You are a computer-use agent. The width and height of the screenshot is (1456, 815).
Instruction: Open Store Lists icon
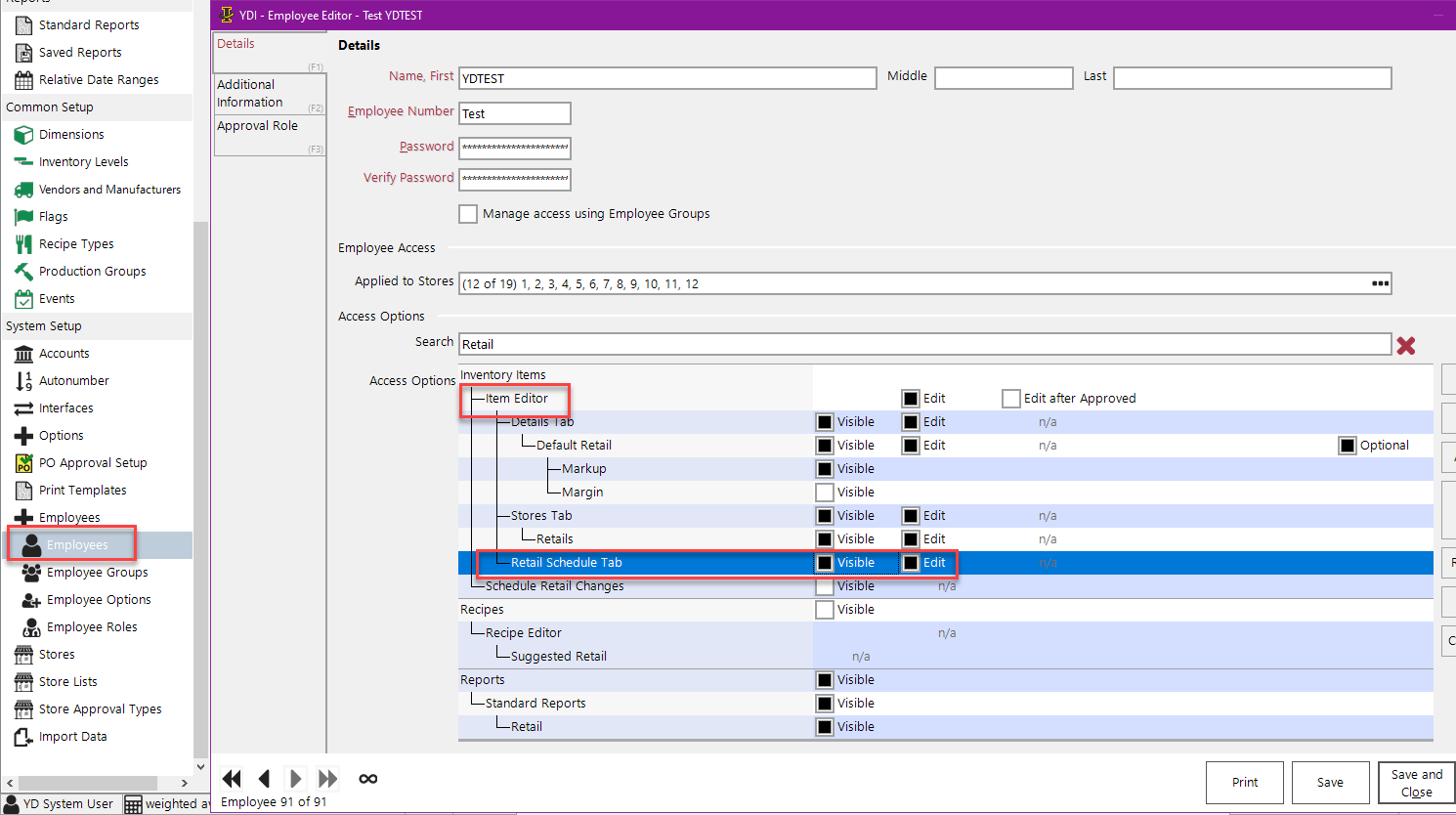pyautogui.click(x=23, y=682)
